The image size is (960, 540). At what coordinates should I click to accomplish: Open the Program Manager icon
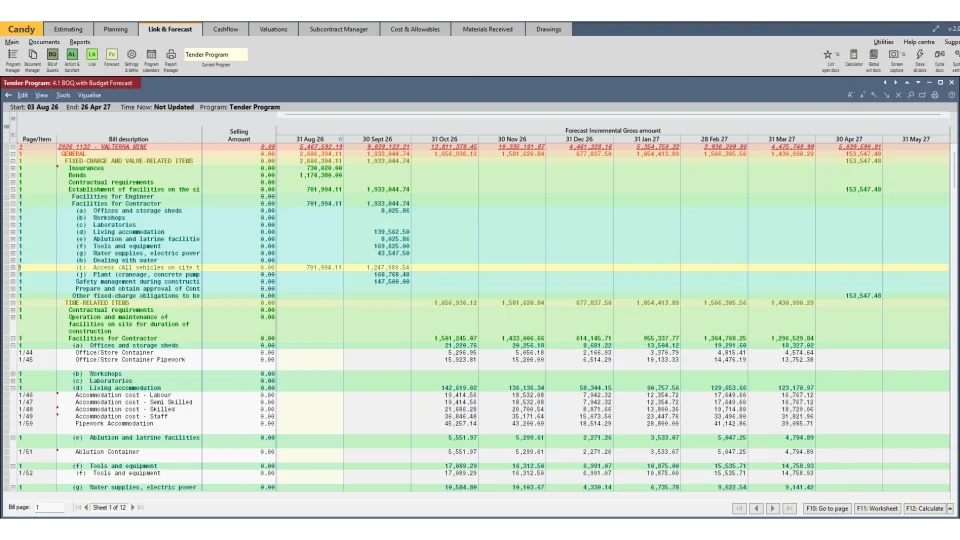coord(12,60)
